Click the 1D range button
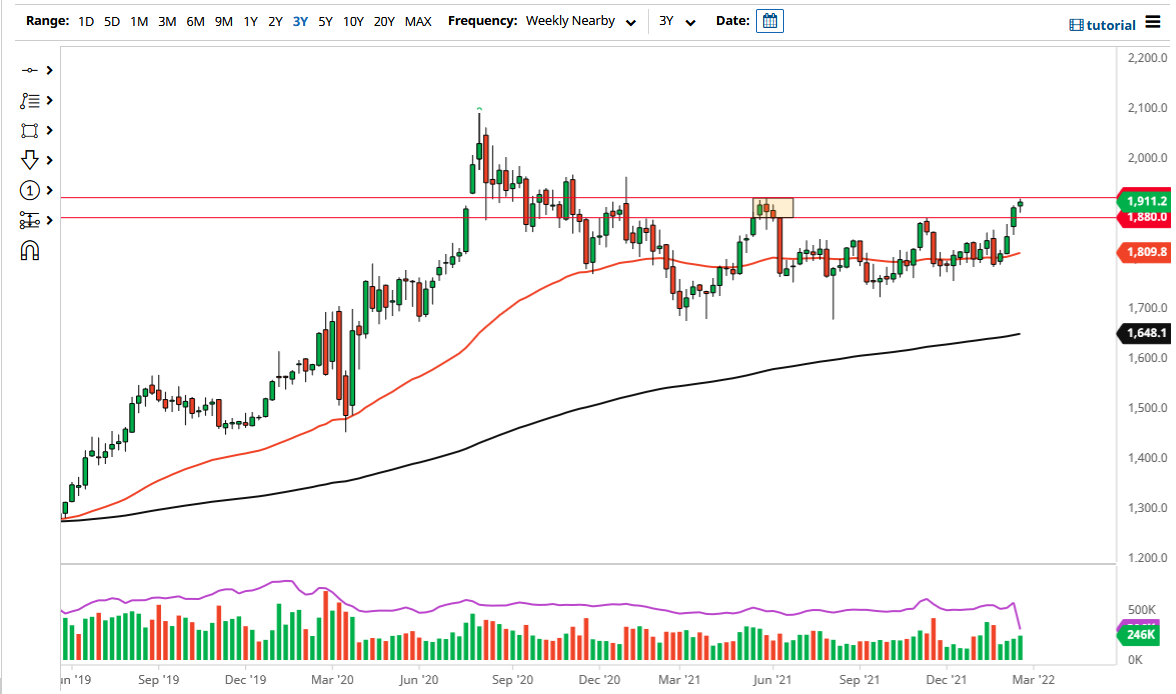Image resolution: width=1176 pixels, height=694 pixels. 85,20
